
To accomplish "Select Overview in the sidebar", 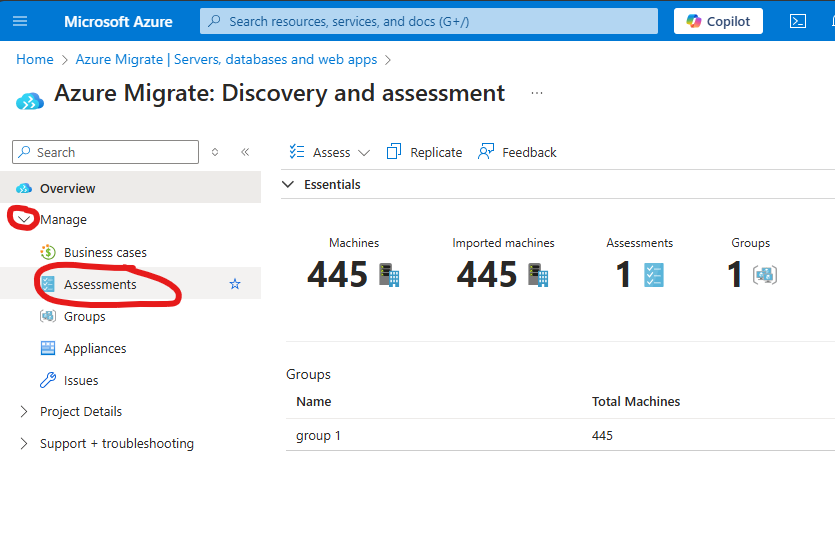I will [67, 188].
